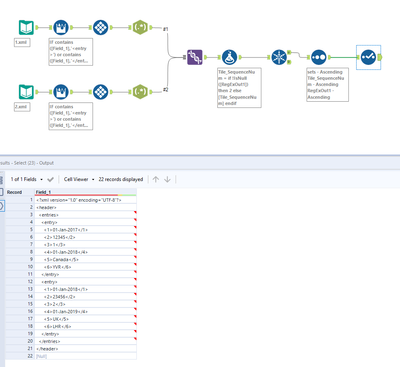Click the 1.xml annotation label

(22, 43)
